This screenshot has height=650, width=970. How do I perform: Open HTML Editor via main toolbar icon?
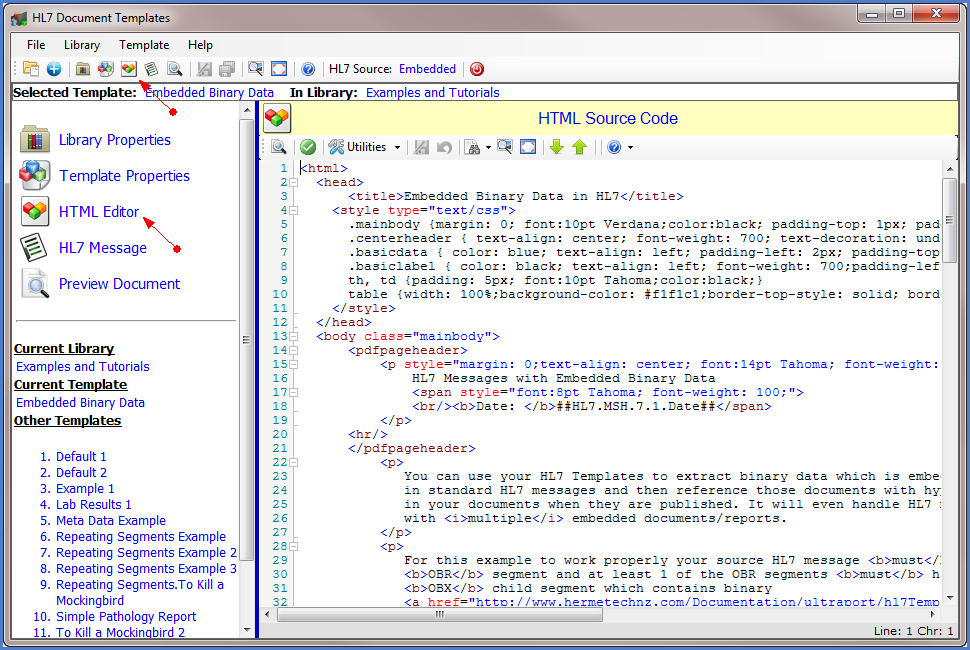128,69
